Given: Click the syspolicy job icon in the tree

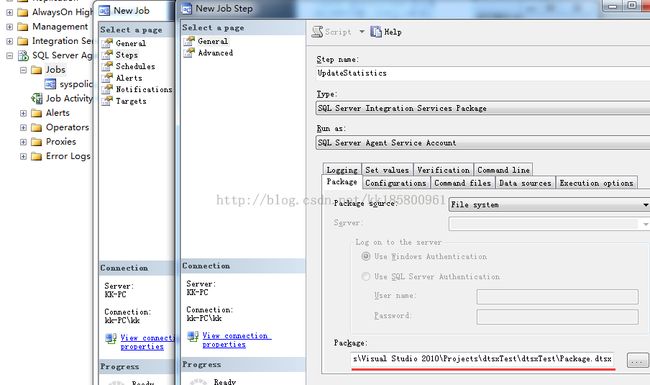Looking at the screenshot, I should pos(50,84).
